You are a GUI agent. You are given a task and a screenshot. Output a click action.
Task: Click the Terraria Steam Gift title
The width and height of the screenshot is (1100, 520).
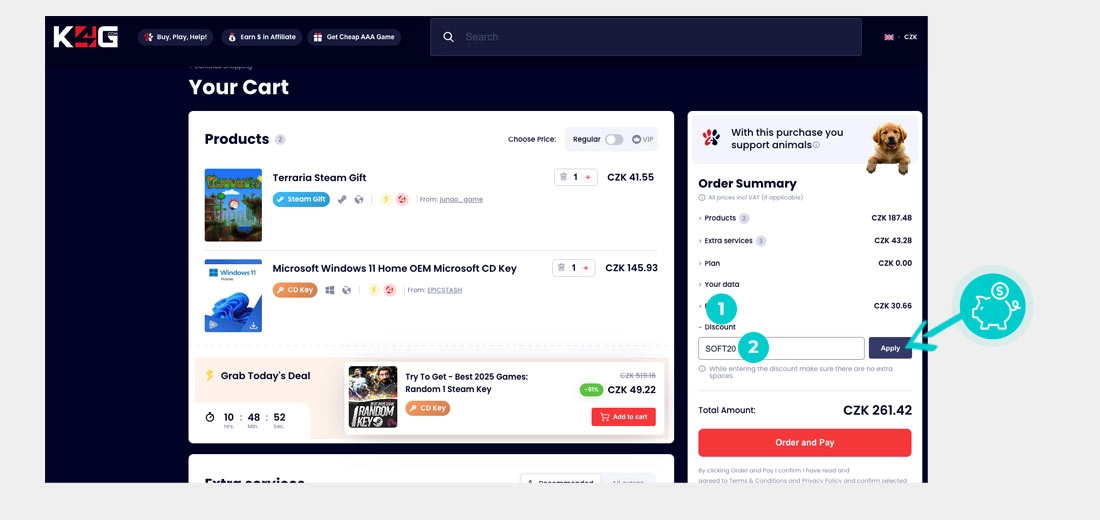319,178
